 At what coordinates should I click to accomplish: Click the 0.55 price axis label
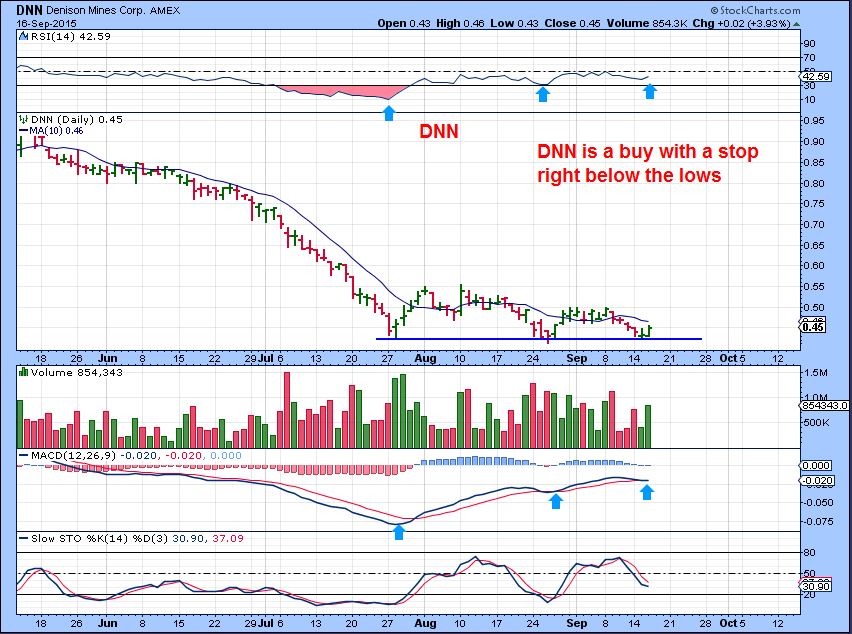[x=814, y=286]
